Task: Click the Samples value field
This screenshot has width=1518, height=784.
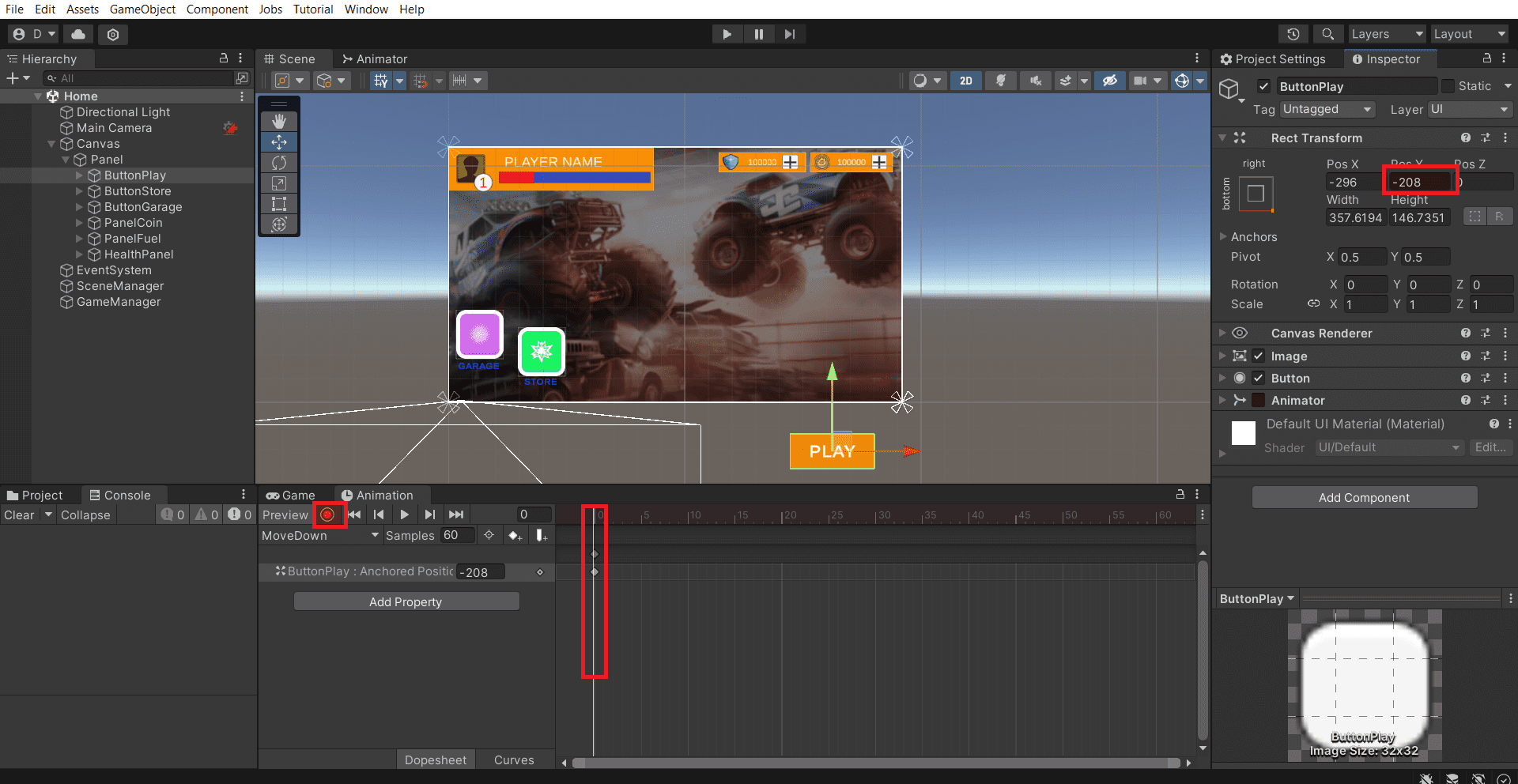Action: pyautogui.click(x=457, y=535)
